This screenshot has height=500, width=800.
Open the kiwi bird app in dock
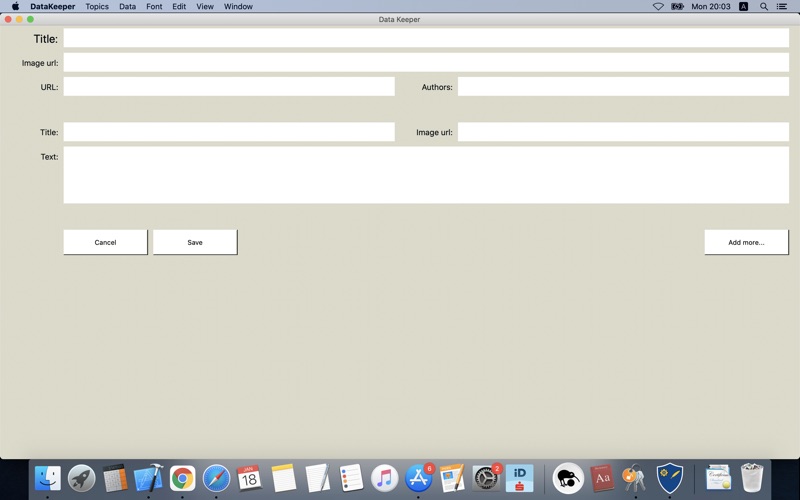(x=568, y=479)
